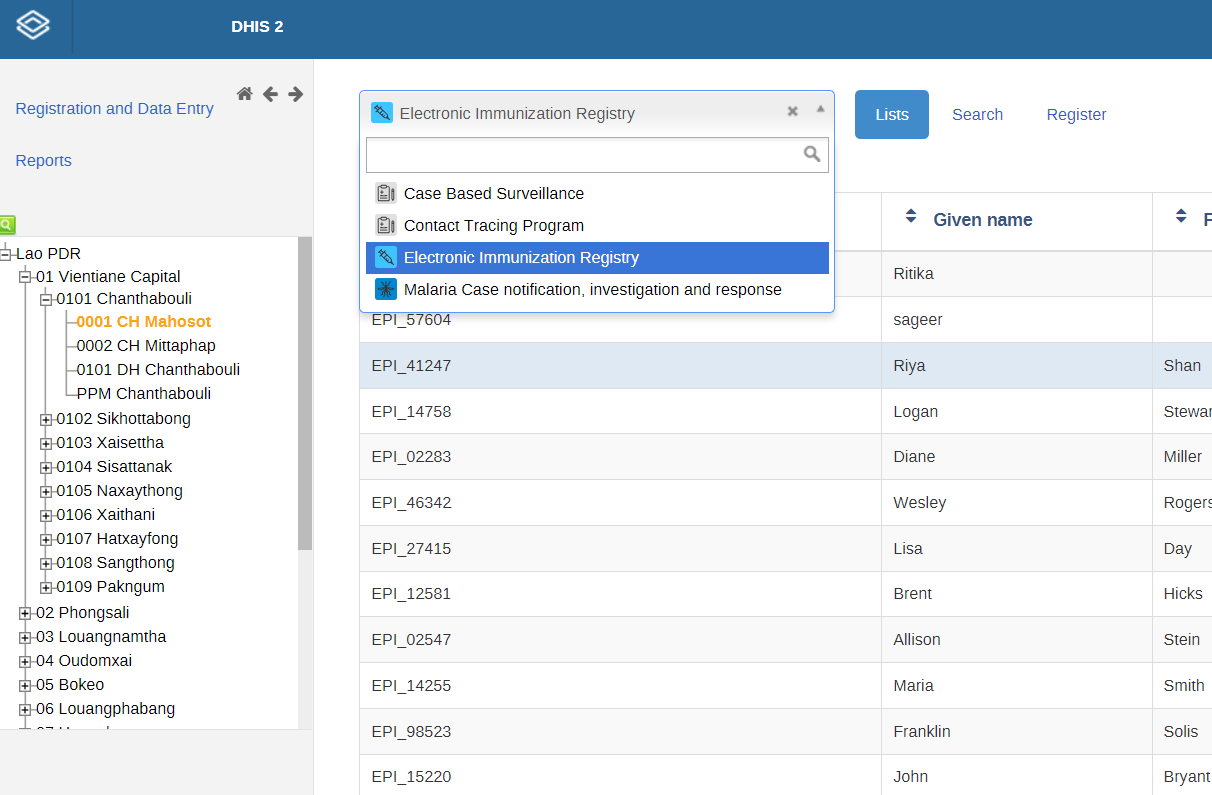Go to home via house icon
Screen dimensions: 1212x795
pyautogui.click(x=245, y=94)
